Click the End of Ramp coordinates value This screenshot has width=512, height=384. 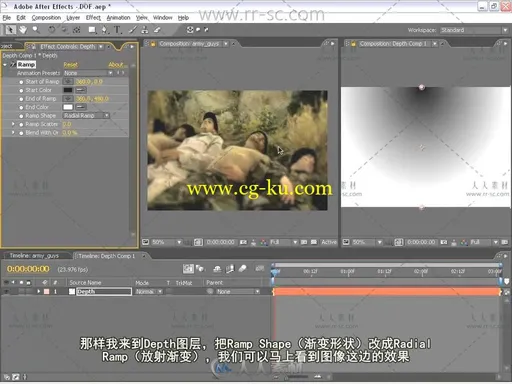coord(92,99)
